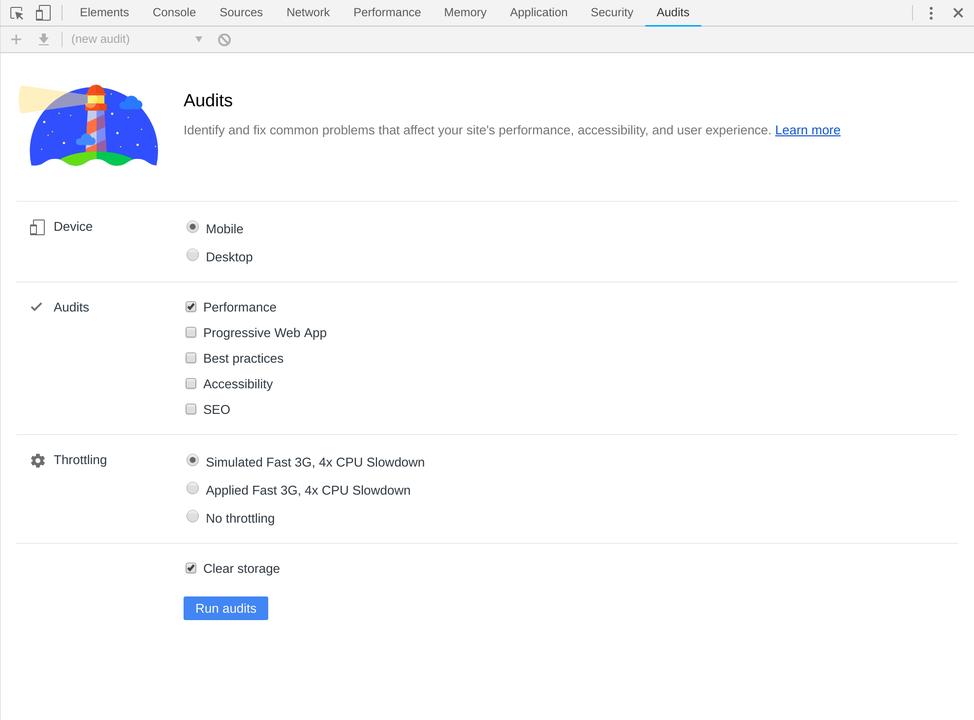Viewport: 974px width, 720px height.
Task: Choose Applied Fast 3G throttling radio
Action: [193, 488]
